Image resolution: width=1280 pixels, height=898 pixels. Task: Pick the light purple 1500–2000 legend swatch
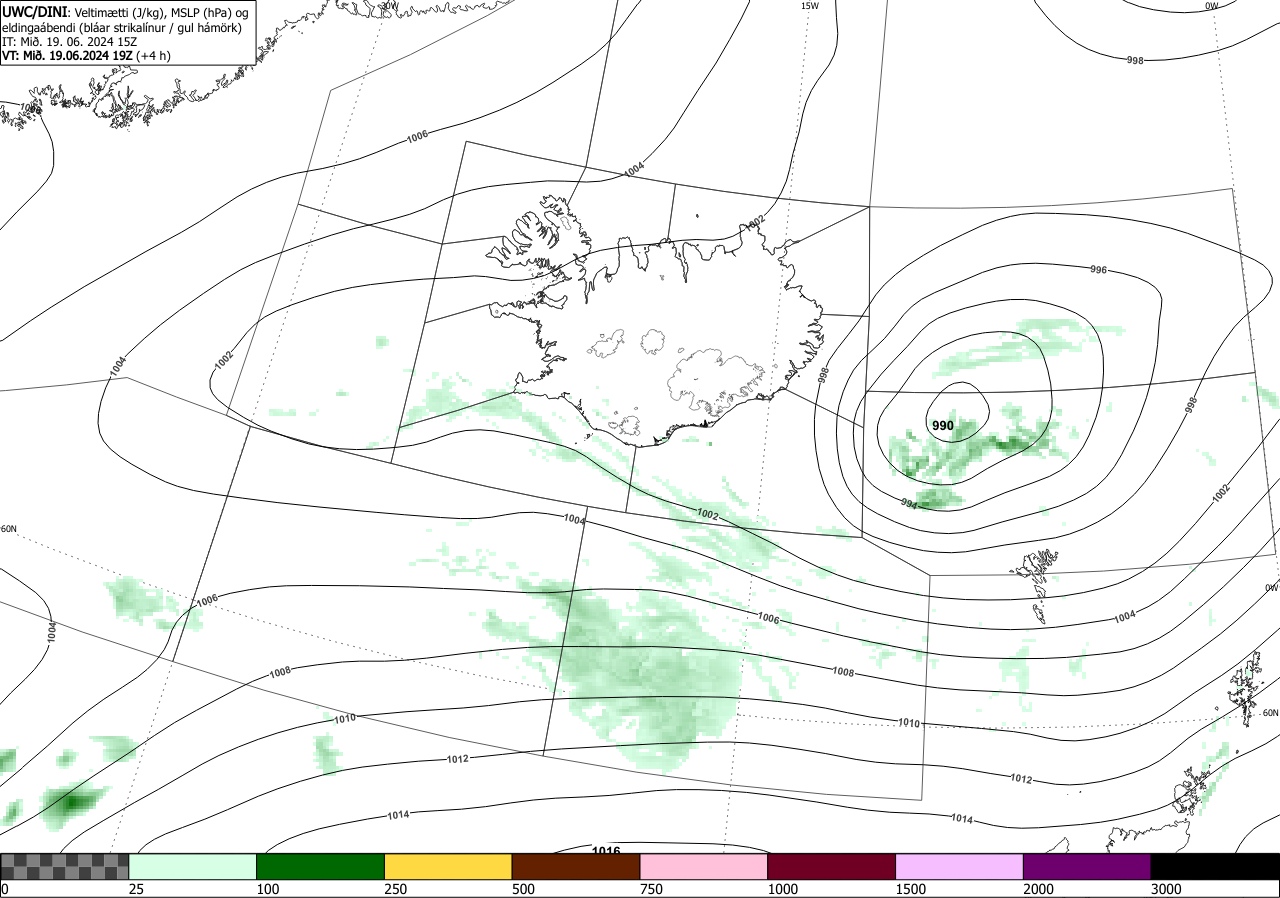(959, 867)
